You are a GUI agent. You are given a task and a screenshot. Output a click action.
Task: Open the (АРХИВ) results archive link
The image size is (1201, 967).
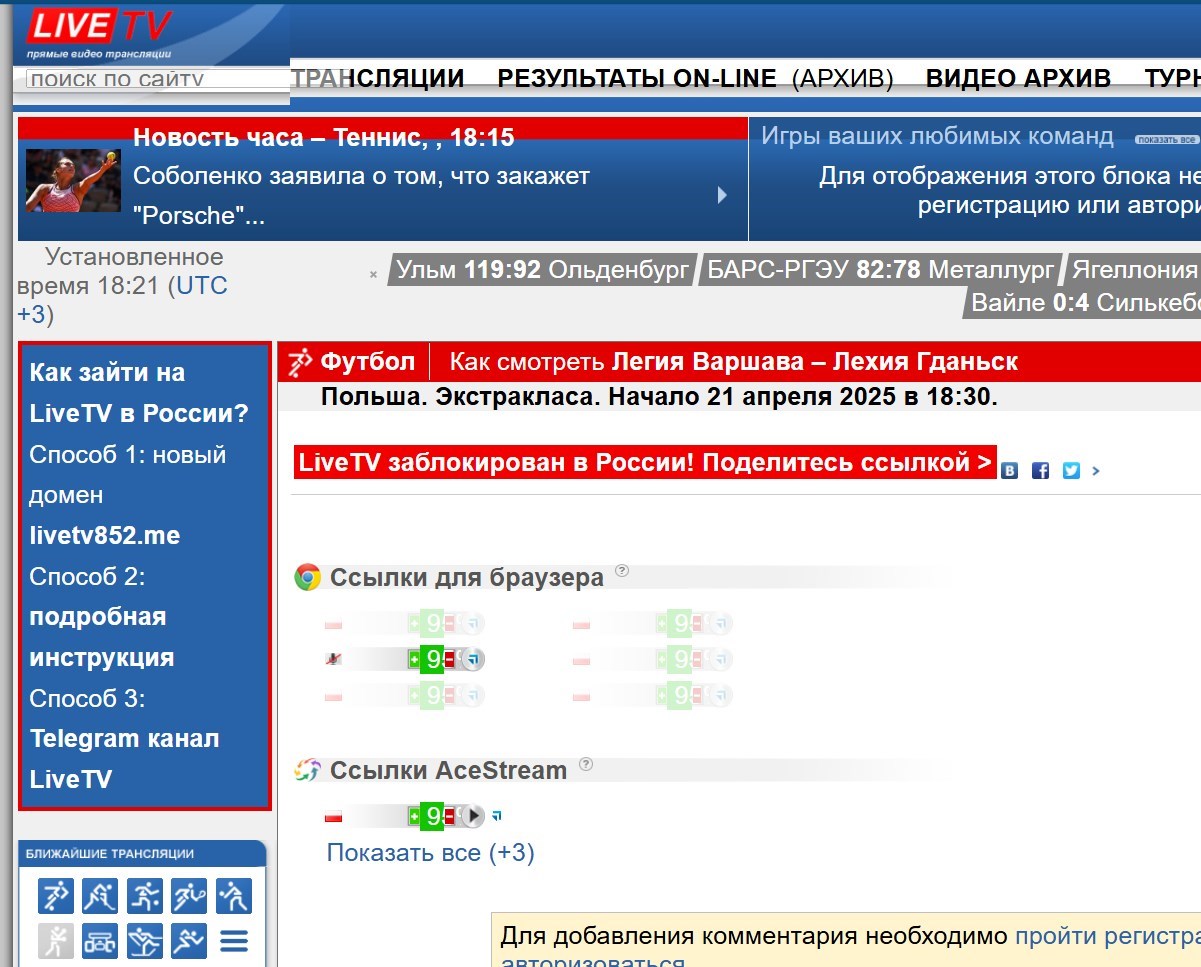pos(843,79)
